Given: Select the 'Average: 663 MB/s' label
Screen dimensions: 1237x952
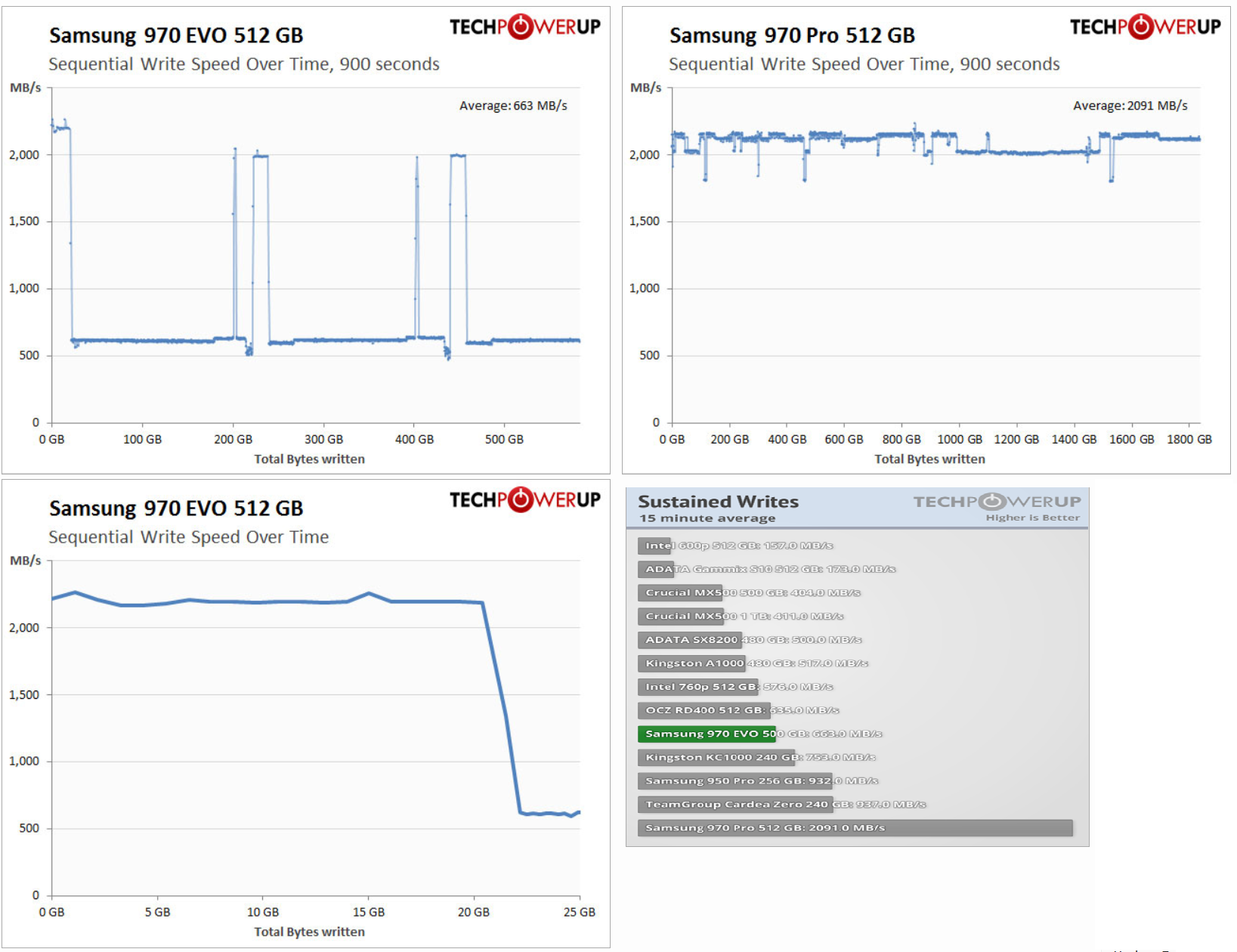Looking at the screenshot, I should coord(513,106).
